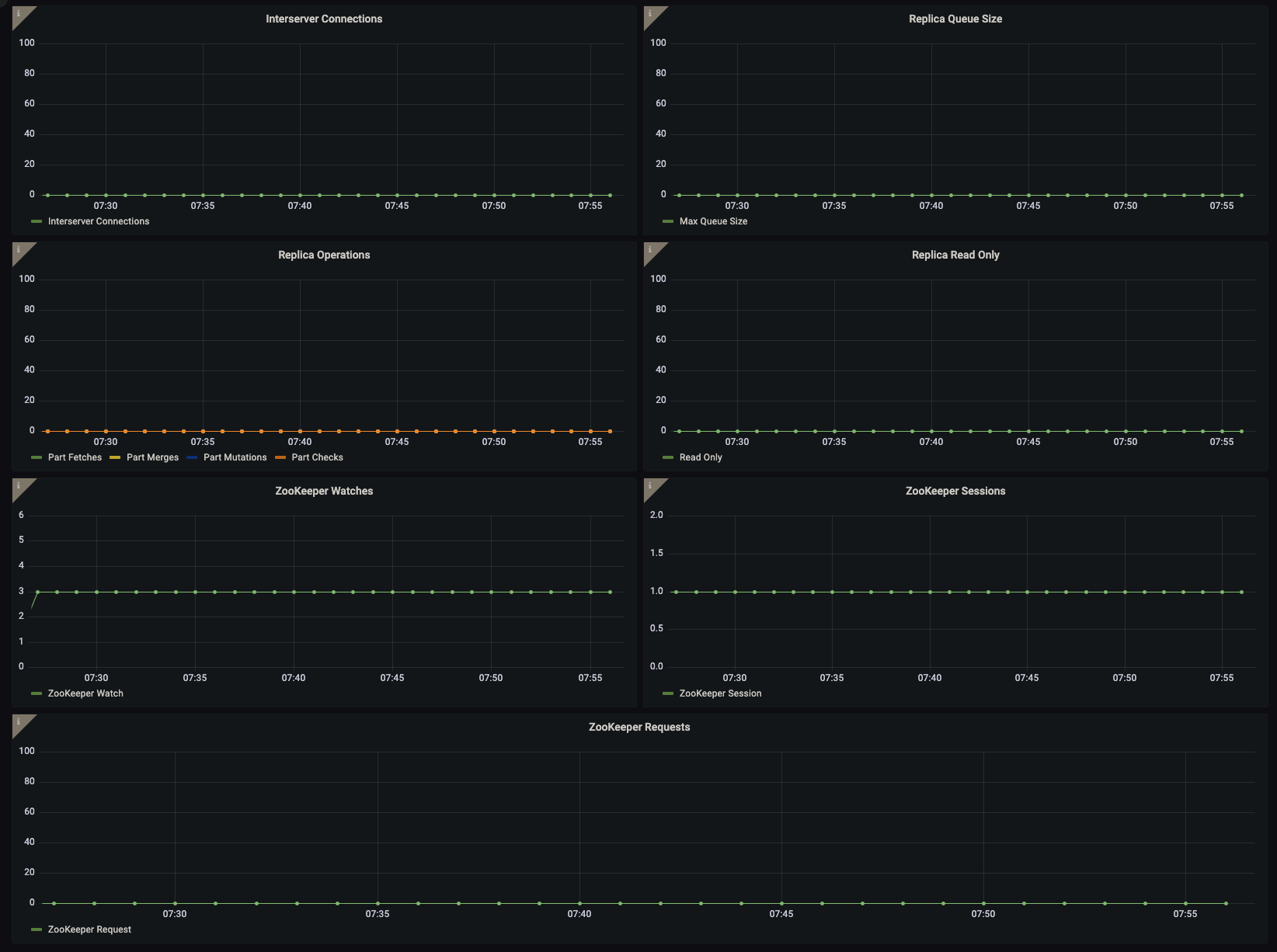Click the orange Part Checks color swatch
This screenshot has height=952, width=1277.
(x=280, y=457)
